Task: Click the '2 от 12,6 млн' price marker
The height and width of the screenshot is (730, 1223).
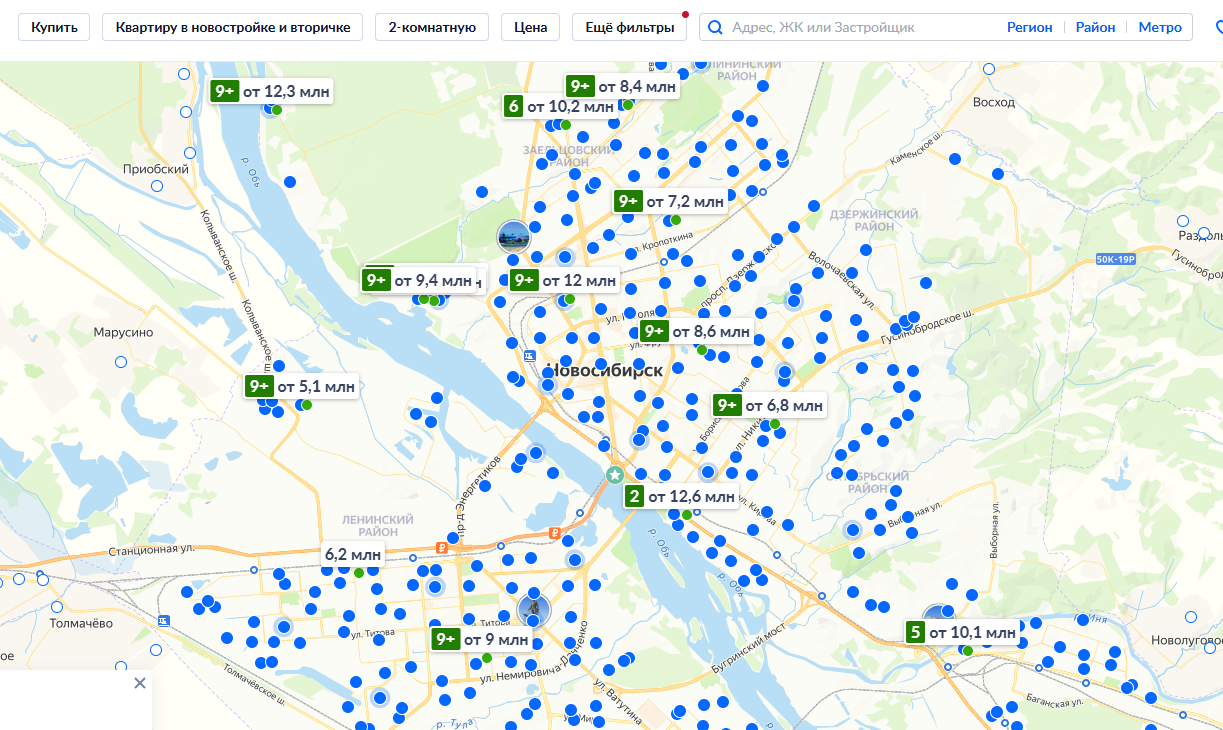Action: tap(681, 496)
